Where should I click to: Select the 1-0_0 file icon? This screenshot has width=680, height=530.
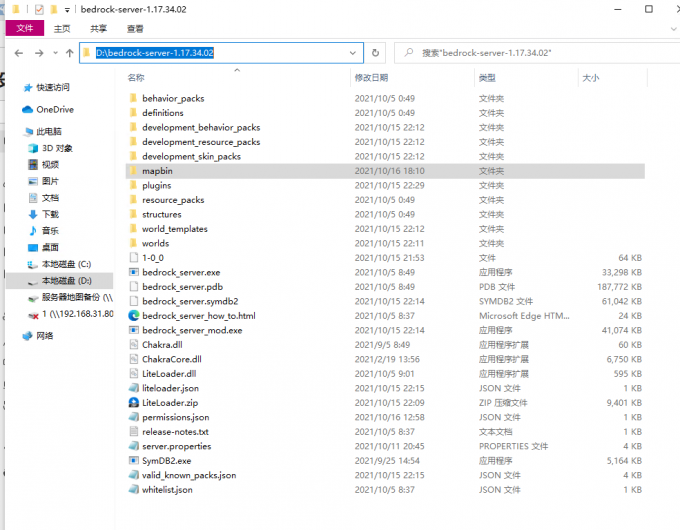(134, 258)
